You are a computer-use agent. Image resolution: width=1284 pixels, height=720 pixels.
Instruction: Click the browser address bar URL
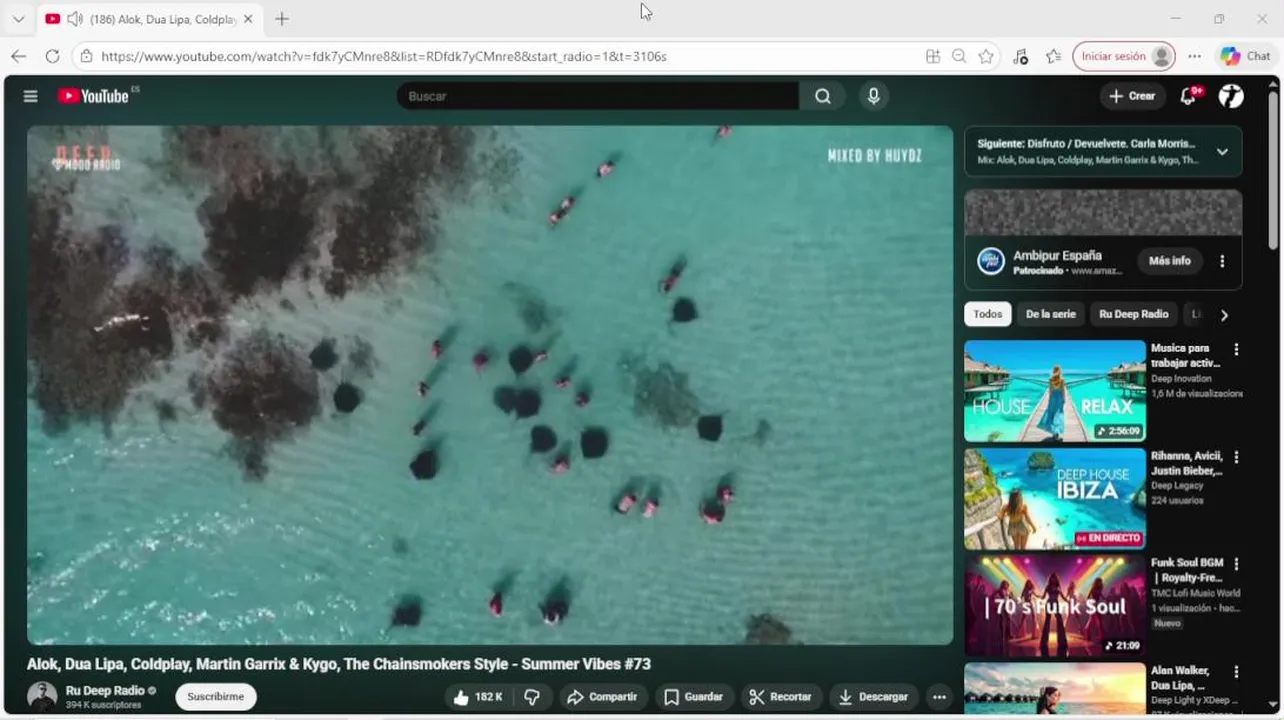pyautogui.click(x=384, y=56)
